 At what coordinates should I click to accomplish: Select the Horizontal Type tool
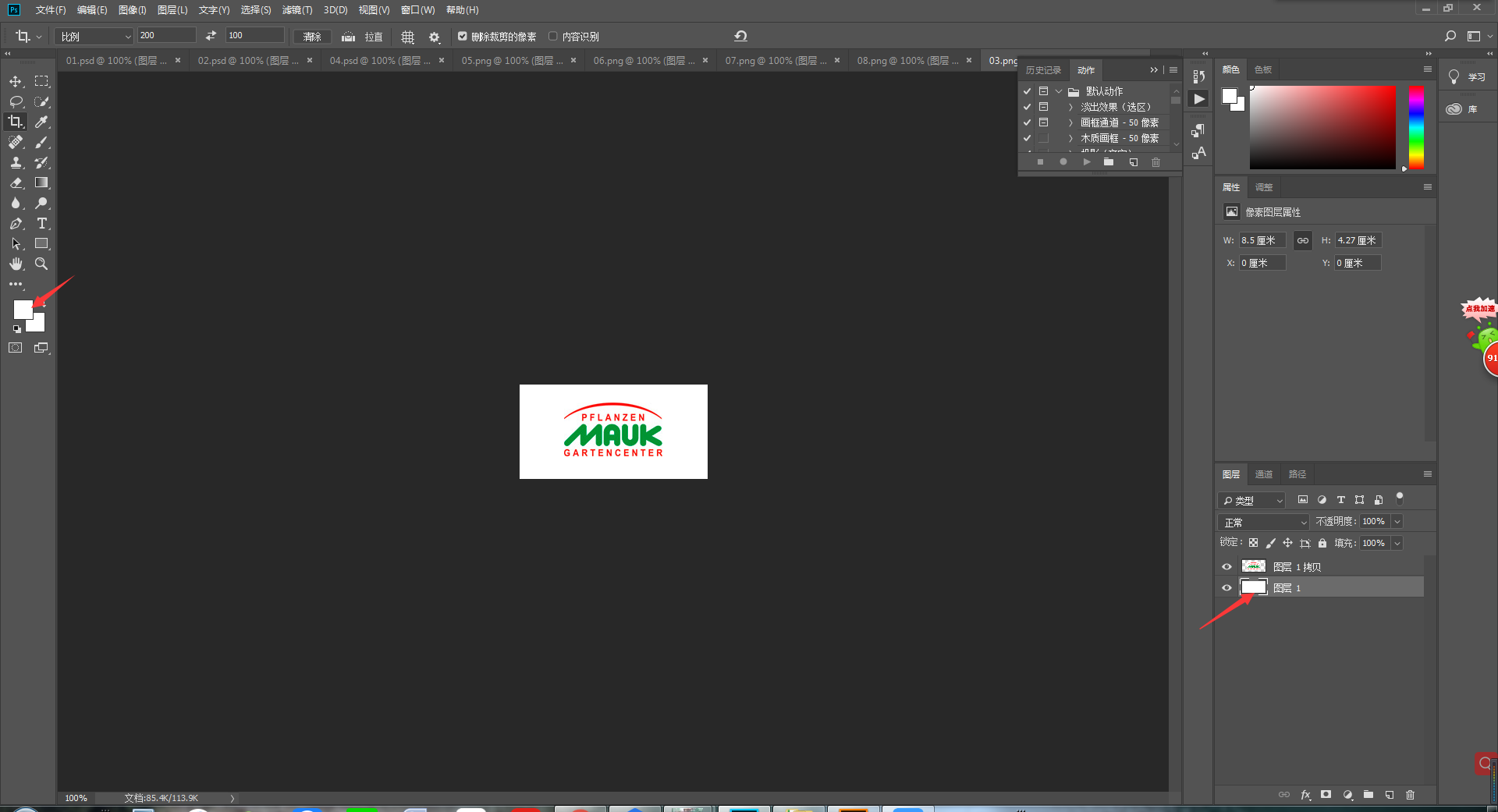42,223
